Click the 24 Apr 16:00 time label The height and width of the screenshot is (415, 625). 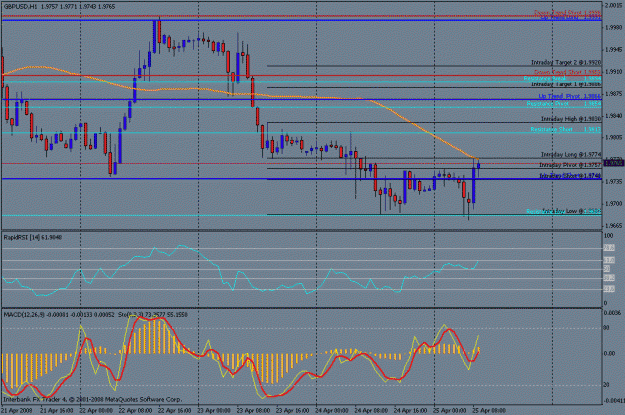[411, 410]
